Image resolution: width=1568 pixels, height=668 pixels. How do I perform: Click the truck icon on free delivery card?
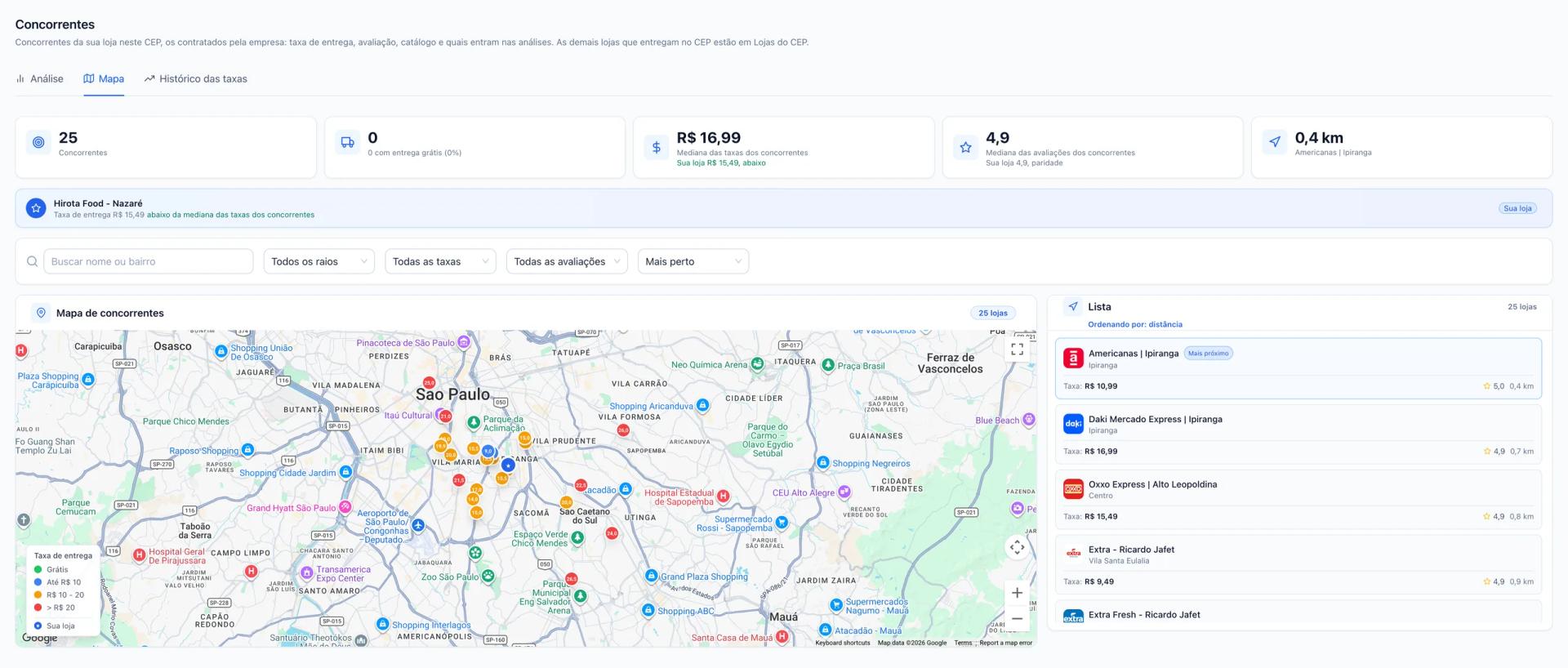pyautogui.click(x=347, y=142)
